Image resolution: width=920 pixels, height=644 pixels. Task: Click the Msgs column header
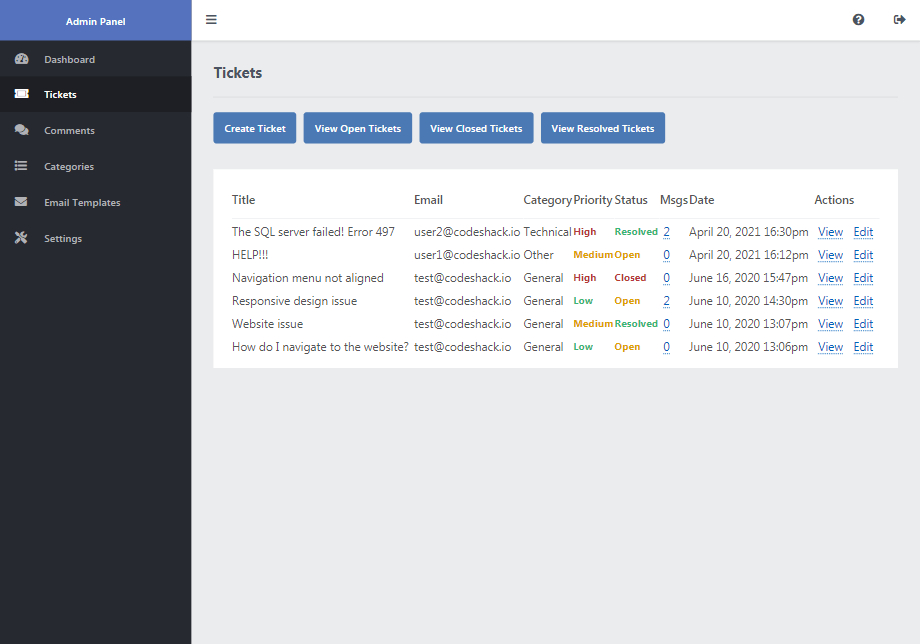[674, 200]
